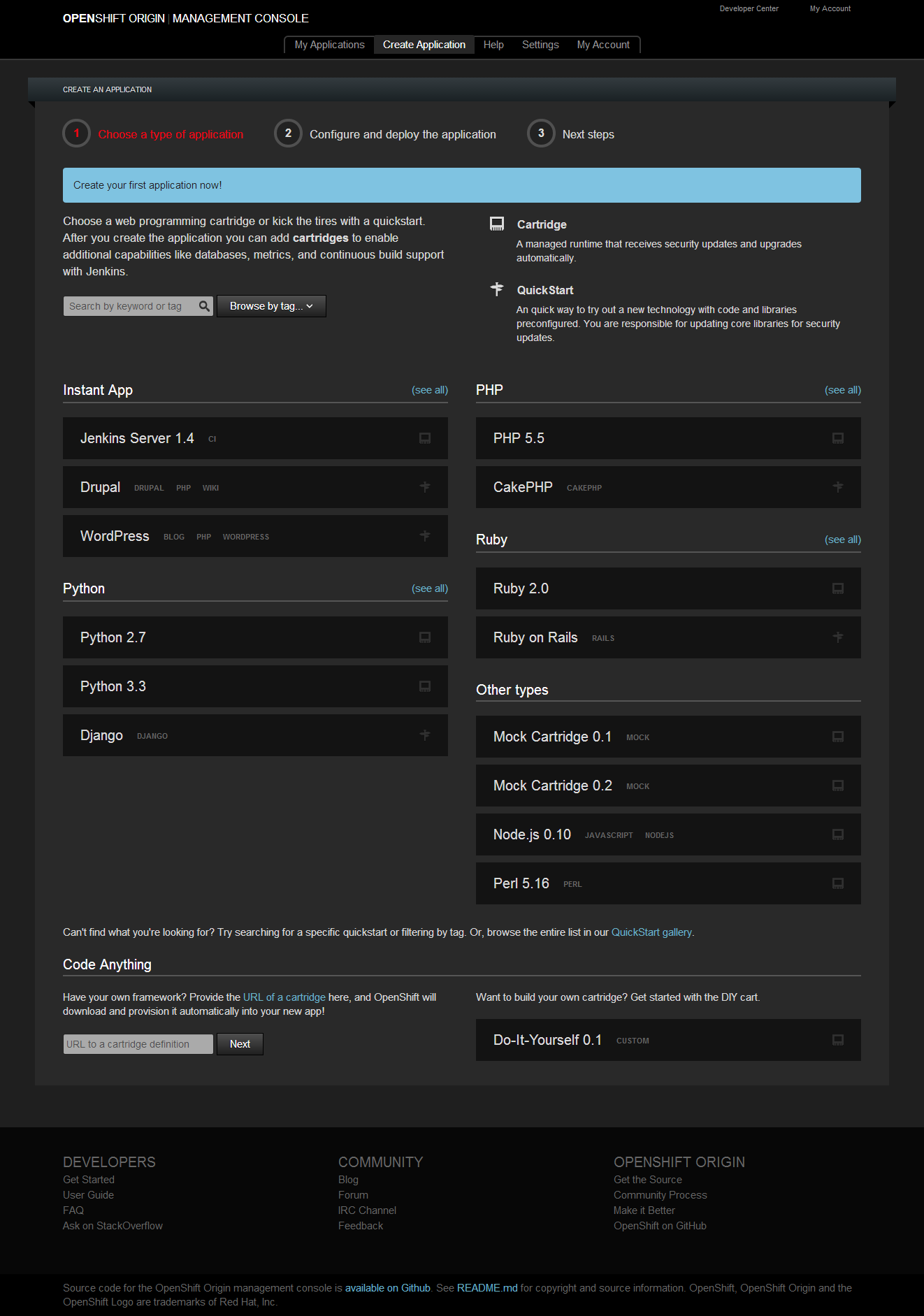Open the Browse by tag dropdown
This screenshot has height=1316, width=924.
pos(271,306)
